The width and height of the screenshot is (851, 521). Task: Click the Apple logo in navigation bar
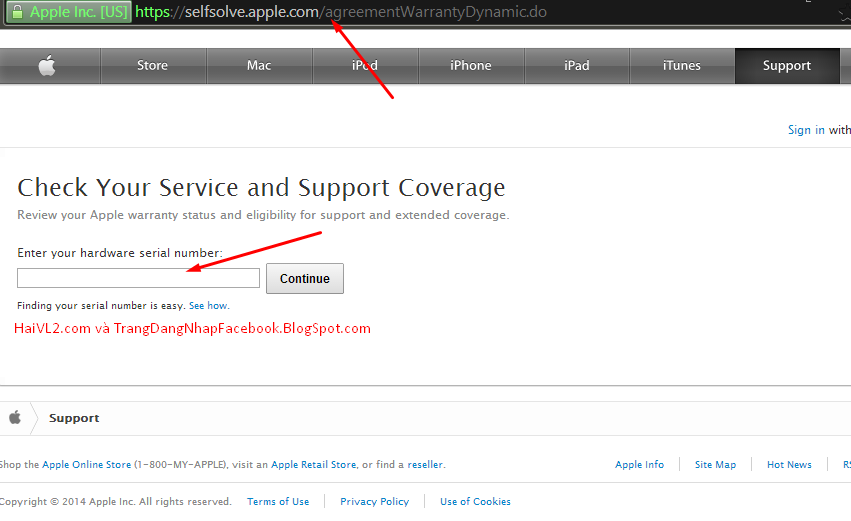click(47, 66)
